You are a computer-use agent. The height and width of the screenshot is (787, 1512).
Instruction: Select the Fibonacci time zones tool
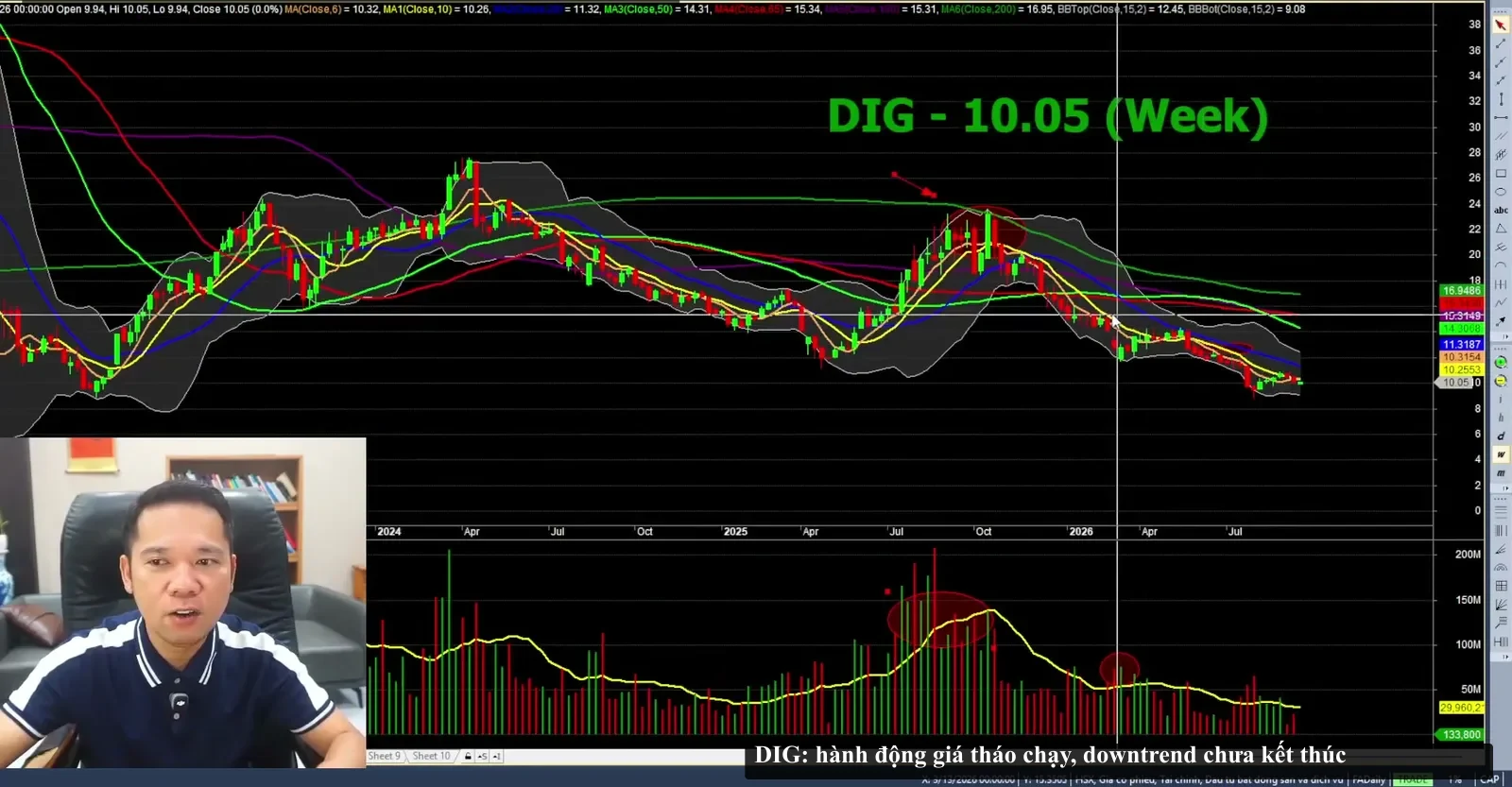1501,530
